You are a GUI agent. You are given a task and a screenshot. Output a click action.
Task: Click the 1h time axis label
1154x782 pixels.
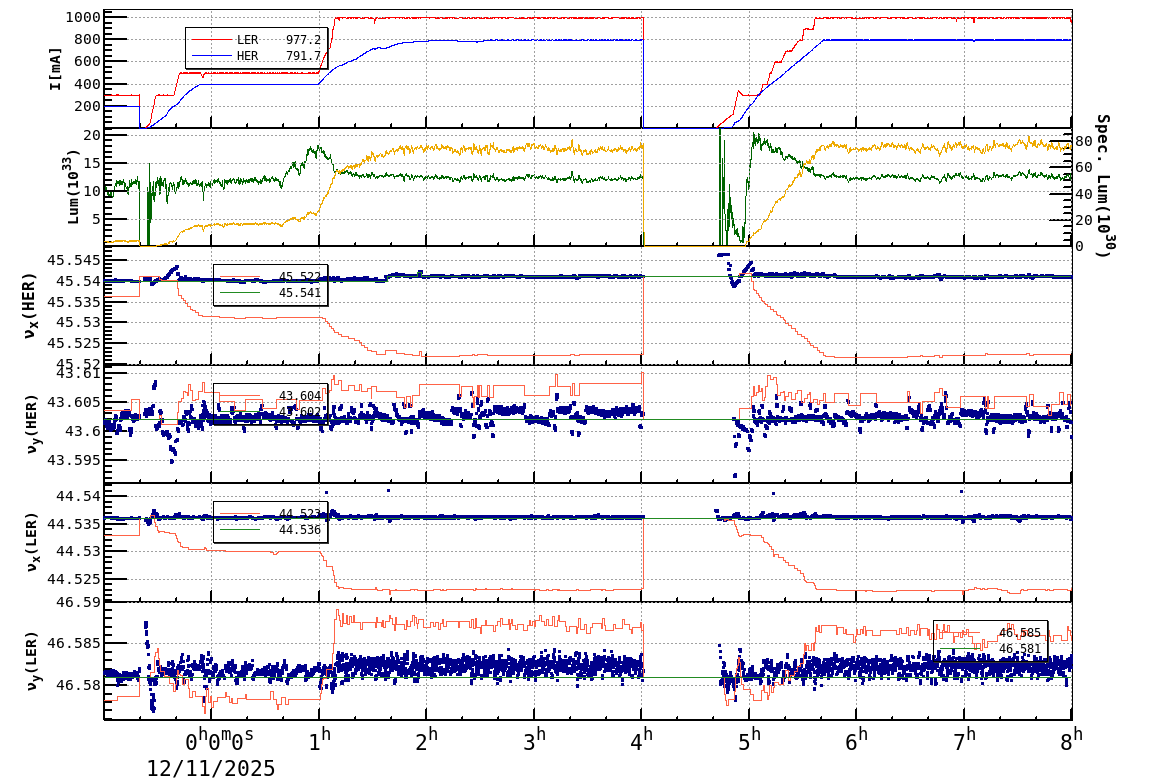pos(319,739)
